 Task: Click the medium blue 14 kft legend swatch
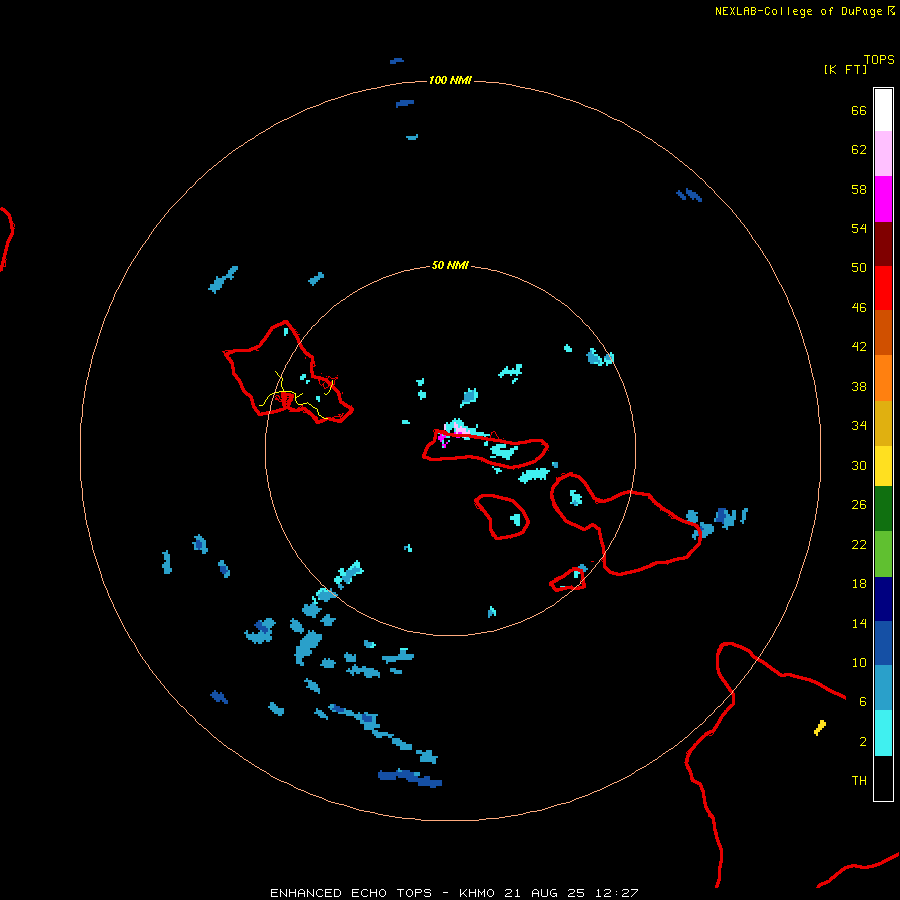pyautogui.click(x=883, y=643)
